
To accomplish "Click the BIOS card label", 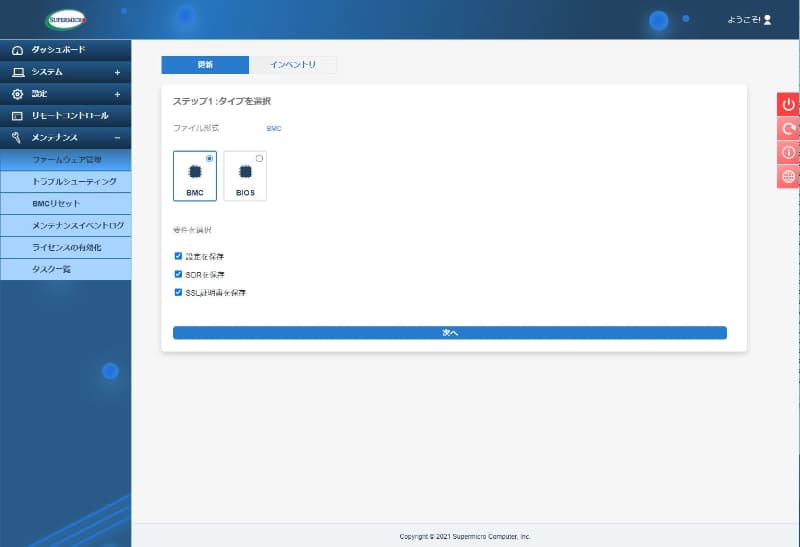I will pyautogui.click(x=245, y=193).
